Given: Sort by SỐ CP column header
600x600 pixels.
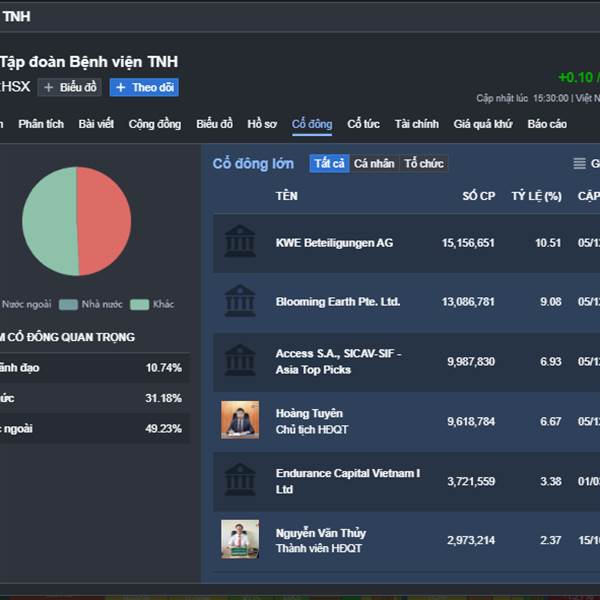Looking at the screenshot, I should click(479, 196).
